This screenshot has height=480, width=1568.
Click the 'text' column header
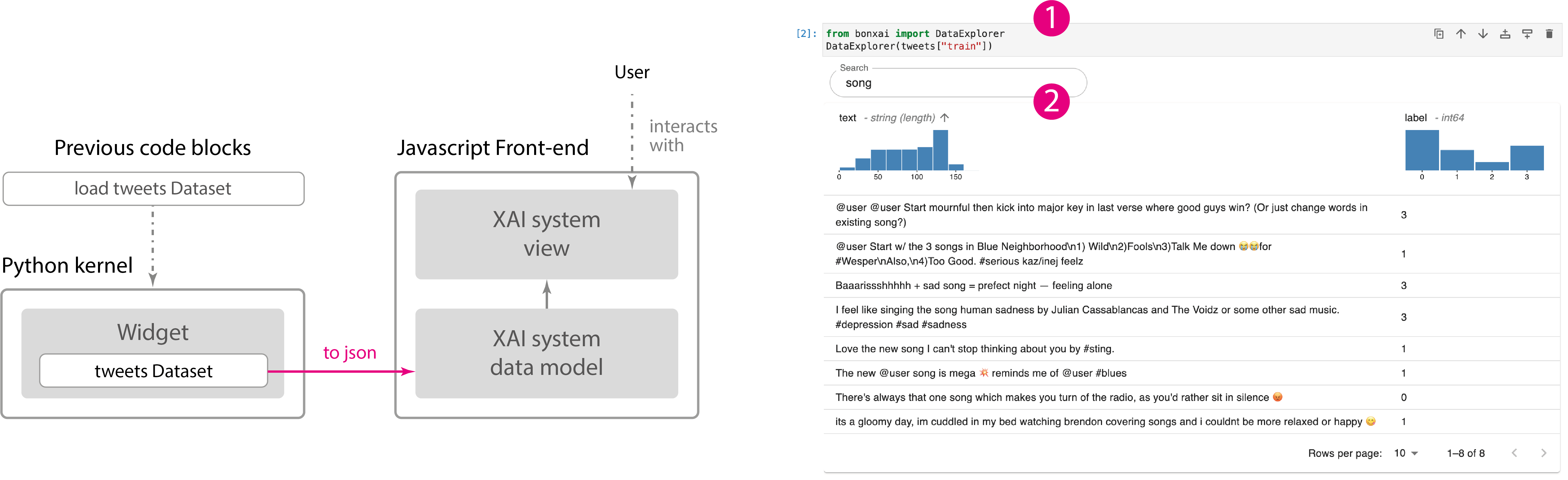point(847,118)
